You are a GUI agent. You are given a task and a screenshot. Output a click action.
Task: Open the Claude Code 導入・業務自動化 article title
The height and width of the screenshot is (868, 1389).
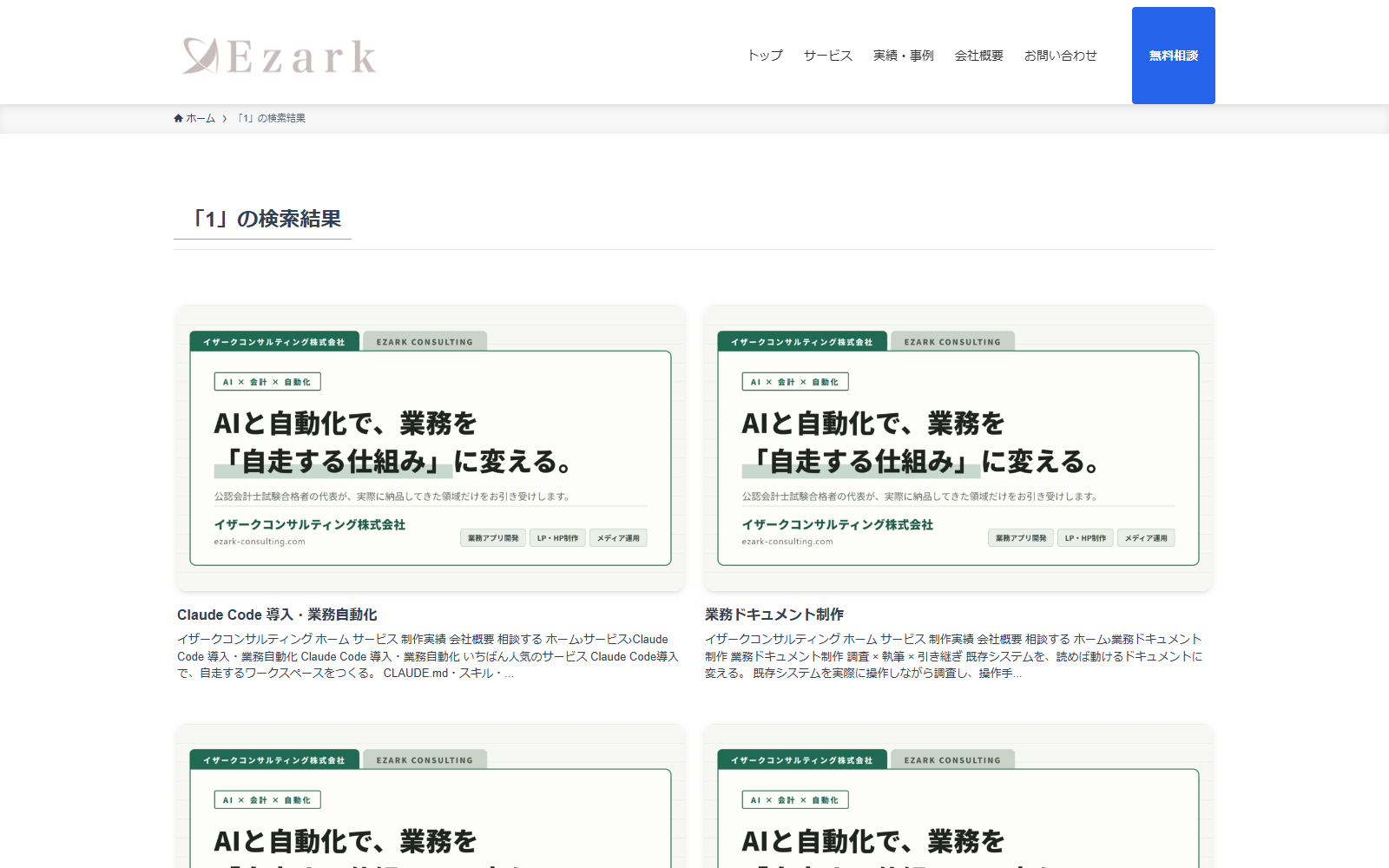277,615
